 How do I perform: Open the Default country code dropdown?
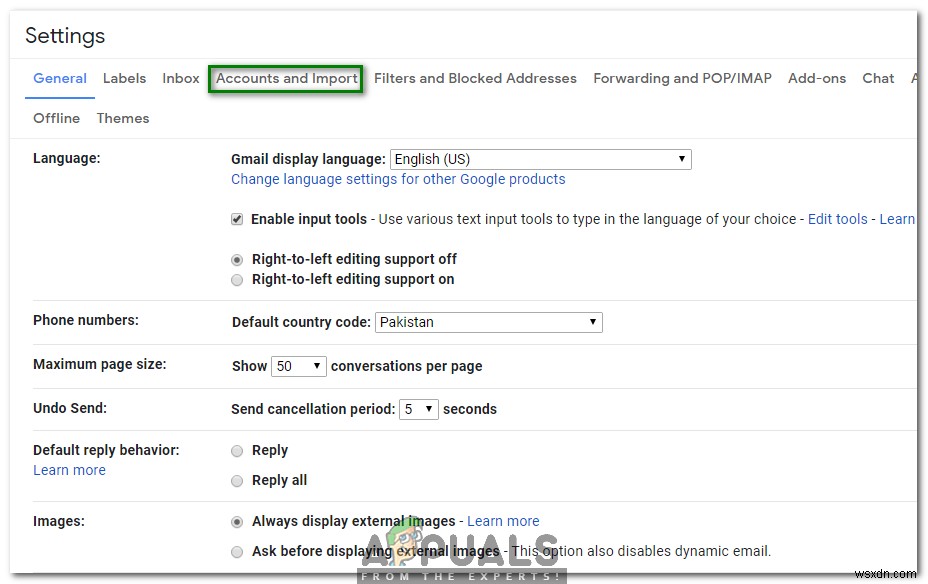pos(488,322)
